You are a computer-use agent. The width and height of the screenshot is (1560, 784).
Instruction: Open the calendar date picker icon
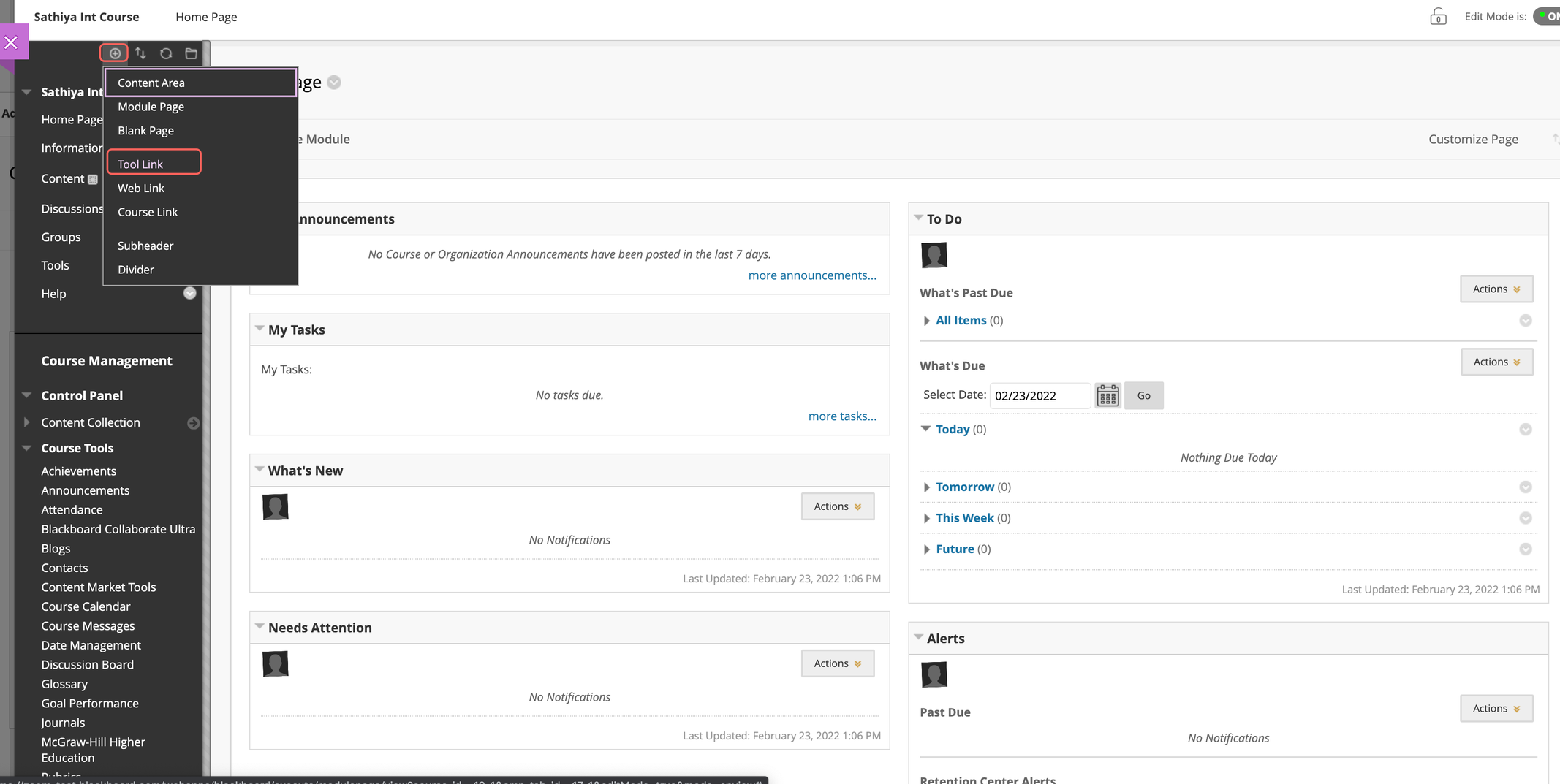[1107, 395]
